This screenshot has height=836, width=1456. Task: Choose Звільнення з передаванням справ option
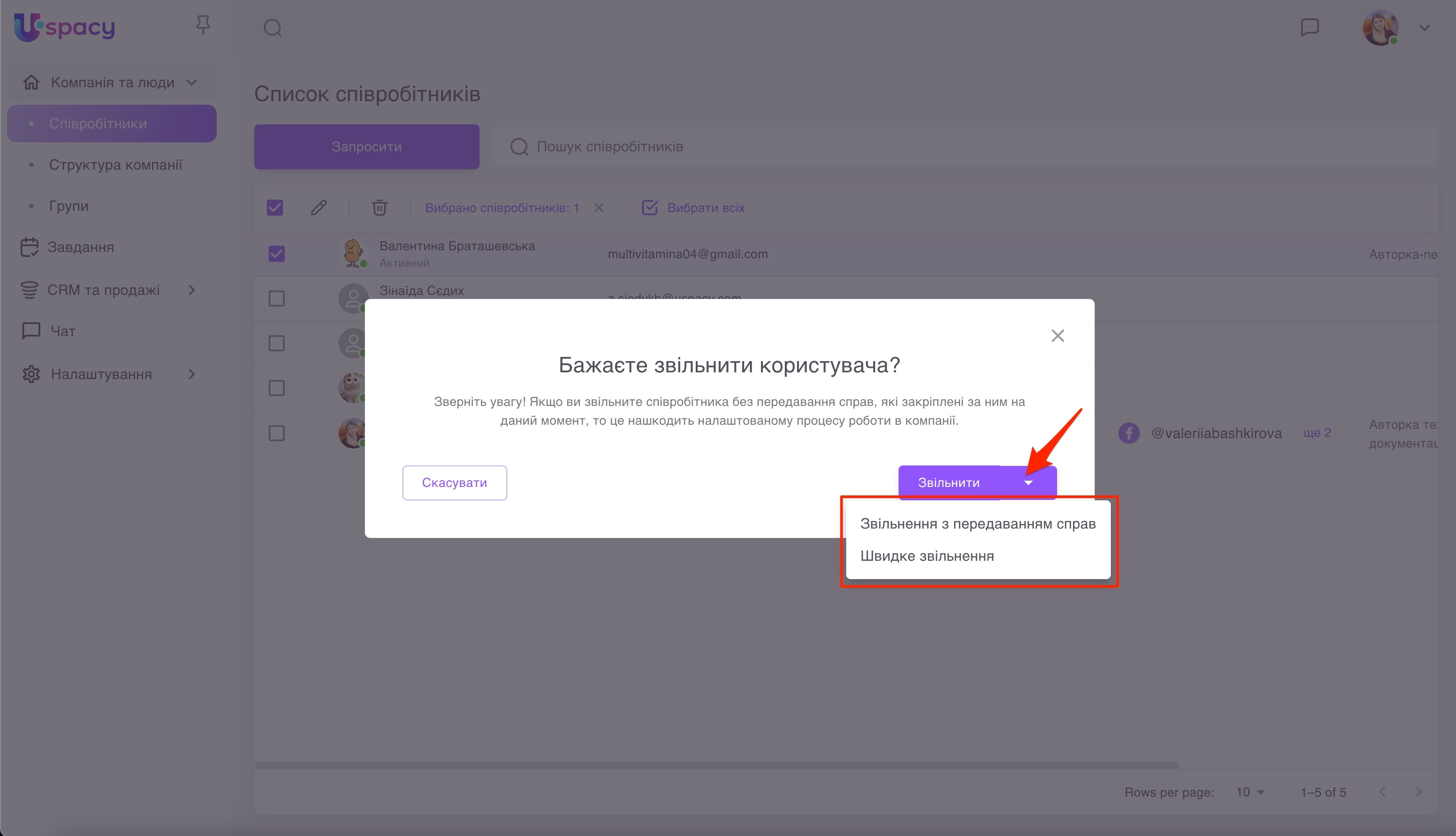click(977, 524)
